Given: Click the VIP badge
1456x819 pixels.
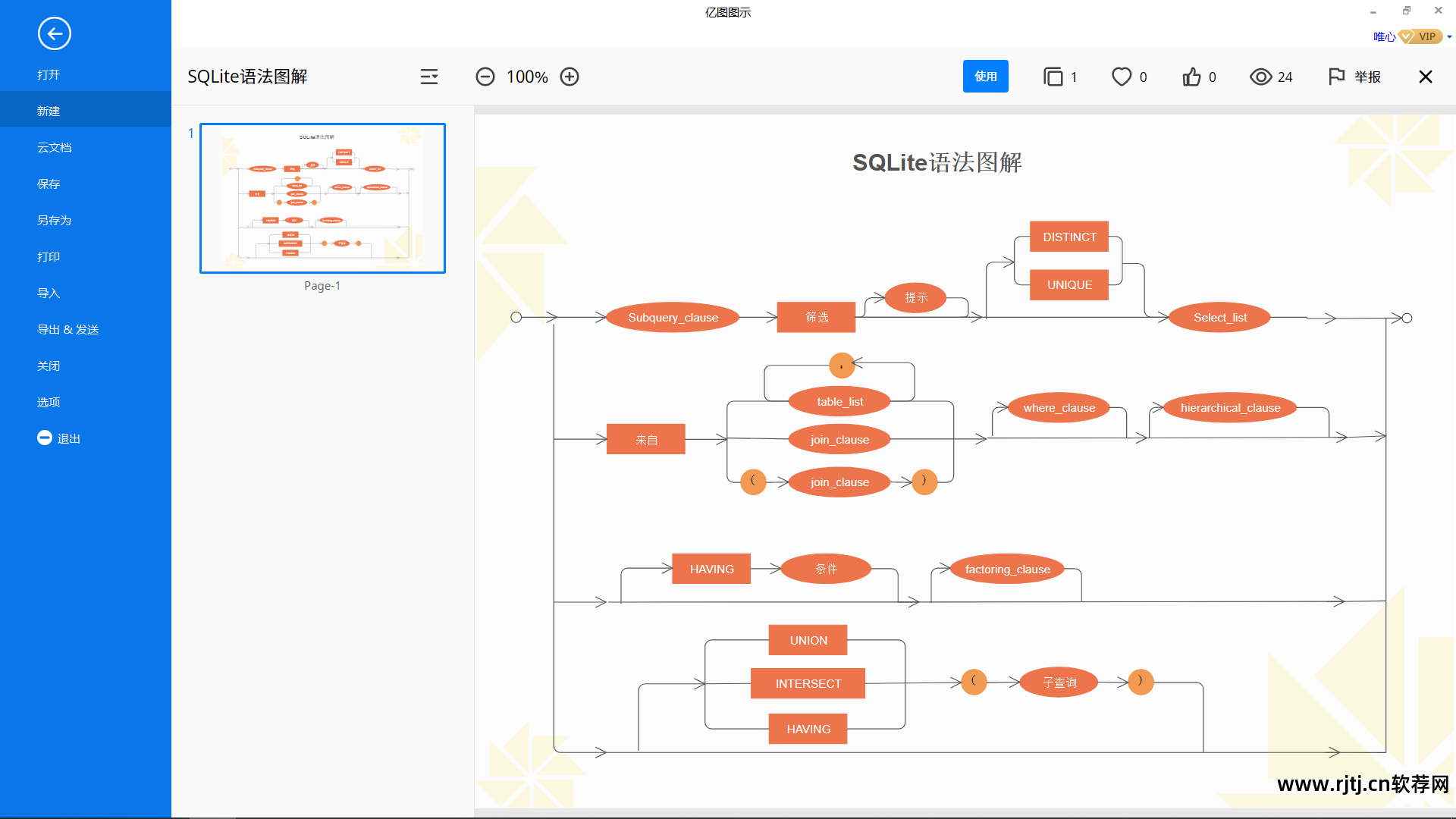Looking at the screenshot, I should [x=1420, y=36].
